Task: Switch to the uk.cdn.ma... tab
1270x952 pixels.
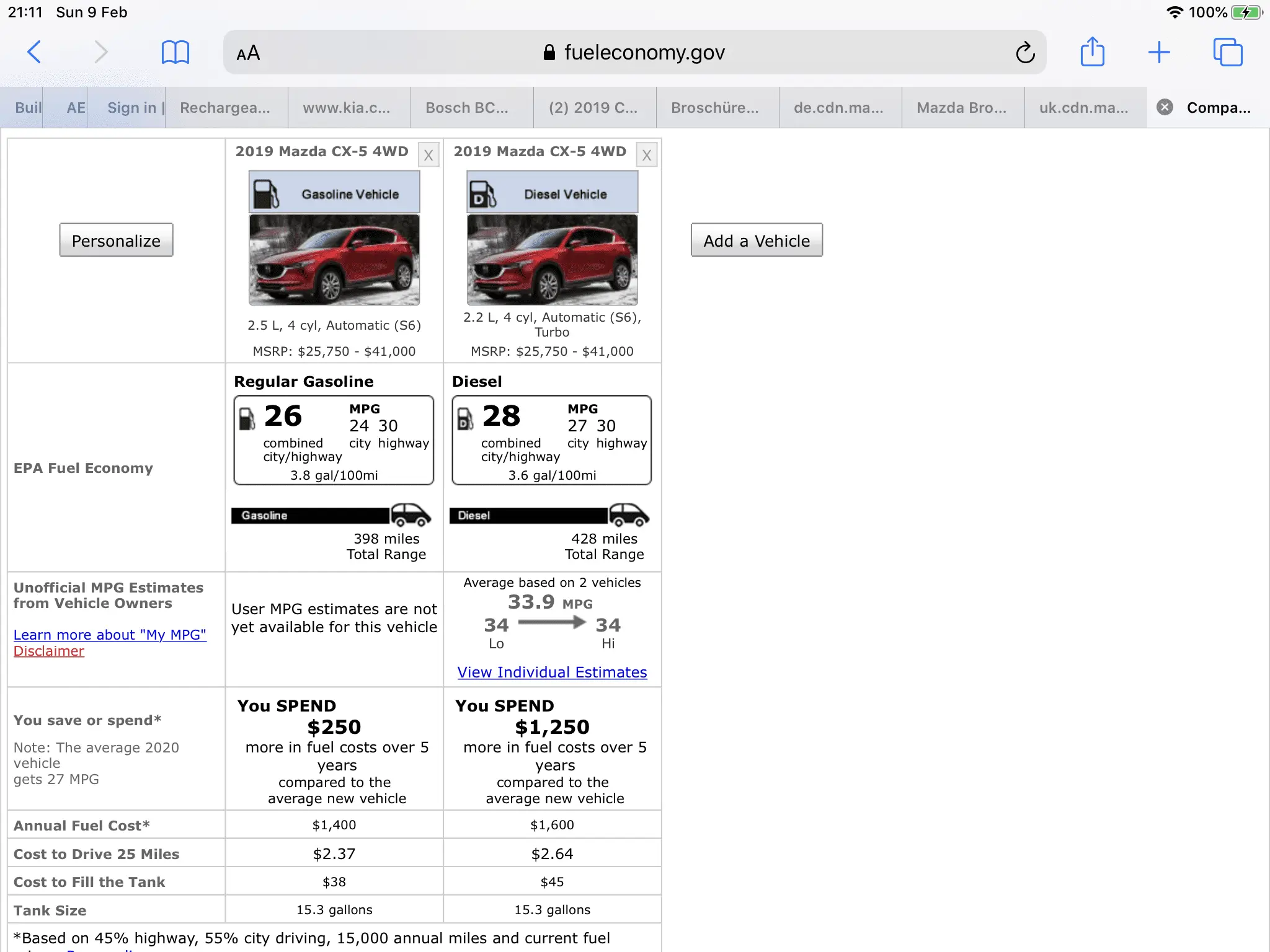Action: (1085, 108)
